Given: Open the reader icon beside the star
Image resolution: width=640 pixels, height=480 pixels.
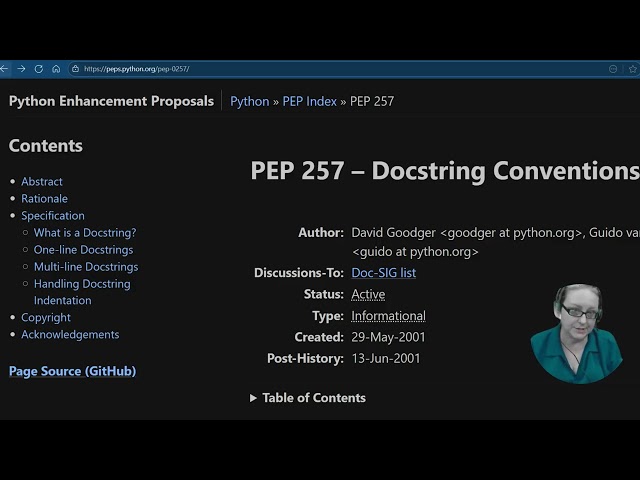Looking at the screenshot, I should [x=613, y=69].
